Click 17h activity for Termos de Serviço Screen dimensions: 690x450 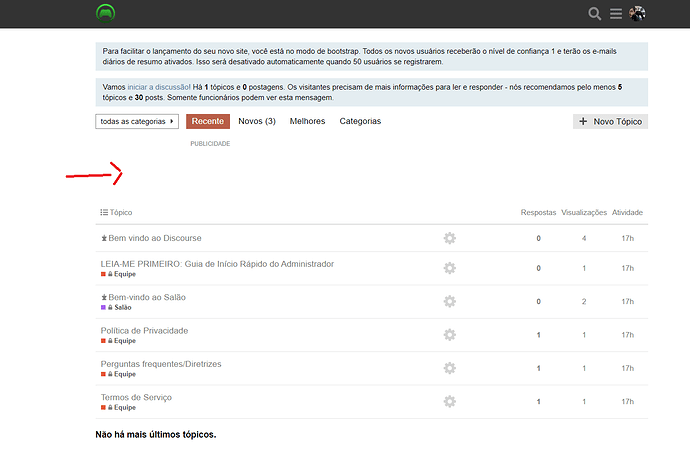pyautogui.click(x=628, y=402)
